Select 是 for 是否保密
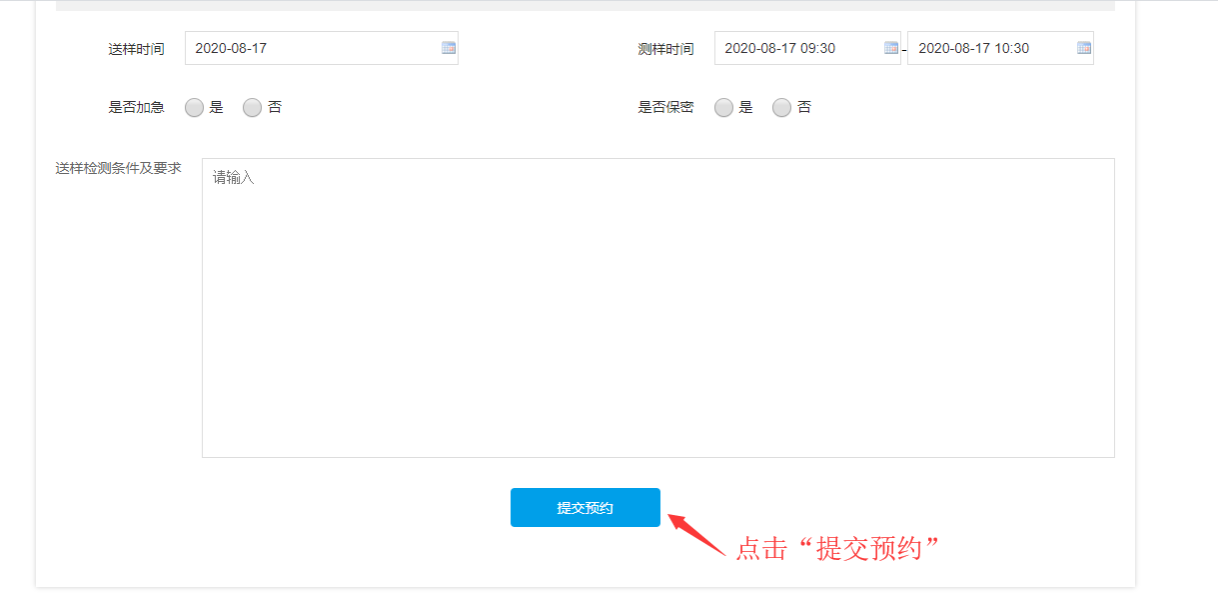 pyautogui.click(x=724, y=108)
